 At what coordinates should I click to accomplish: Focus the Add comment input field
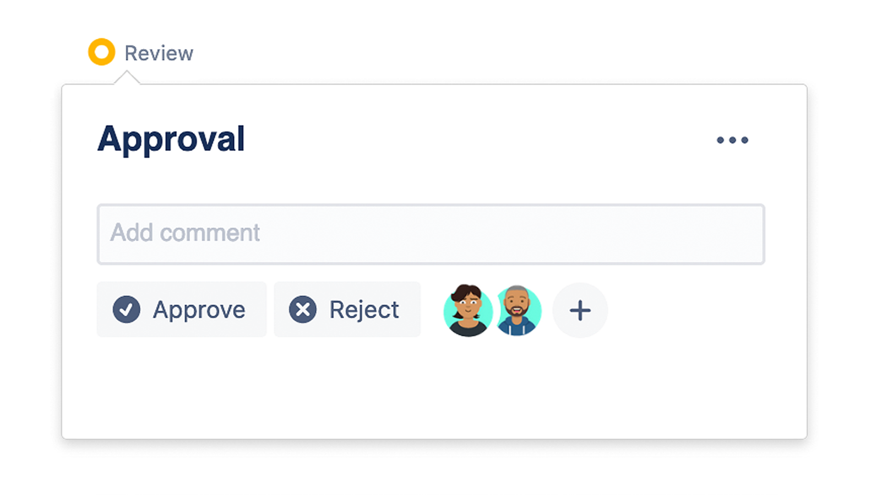tap(430, 234)
